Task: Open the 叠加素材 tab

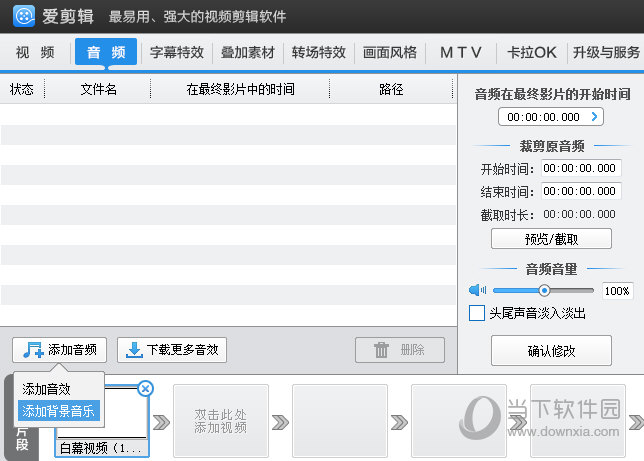Action: click(248, 52)
